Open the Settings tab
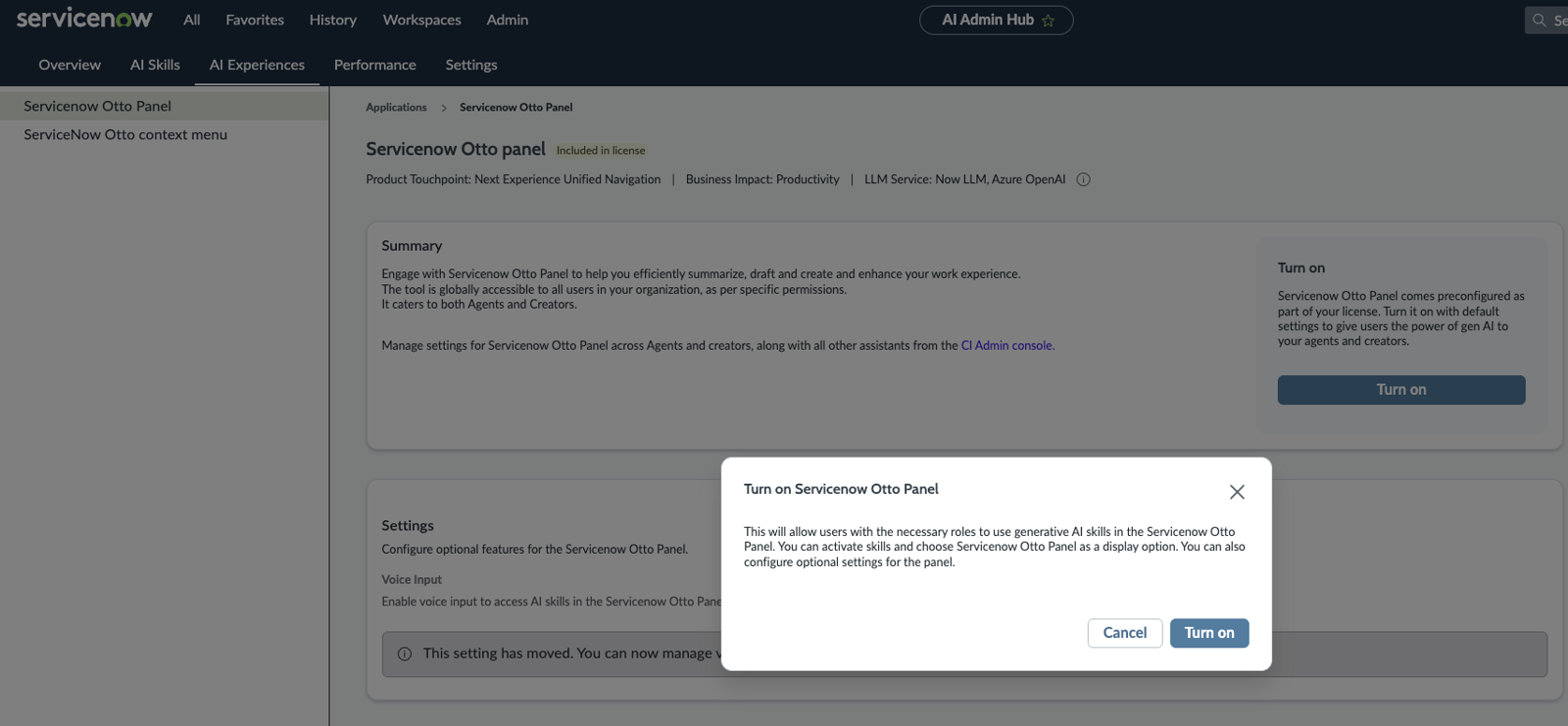Screen dimensions: 1568x726 (x=471, y=65)
